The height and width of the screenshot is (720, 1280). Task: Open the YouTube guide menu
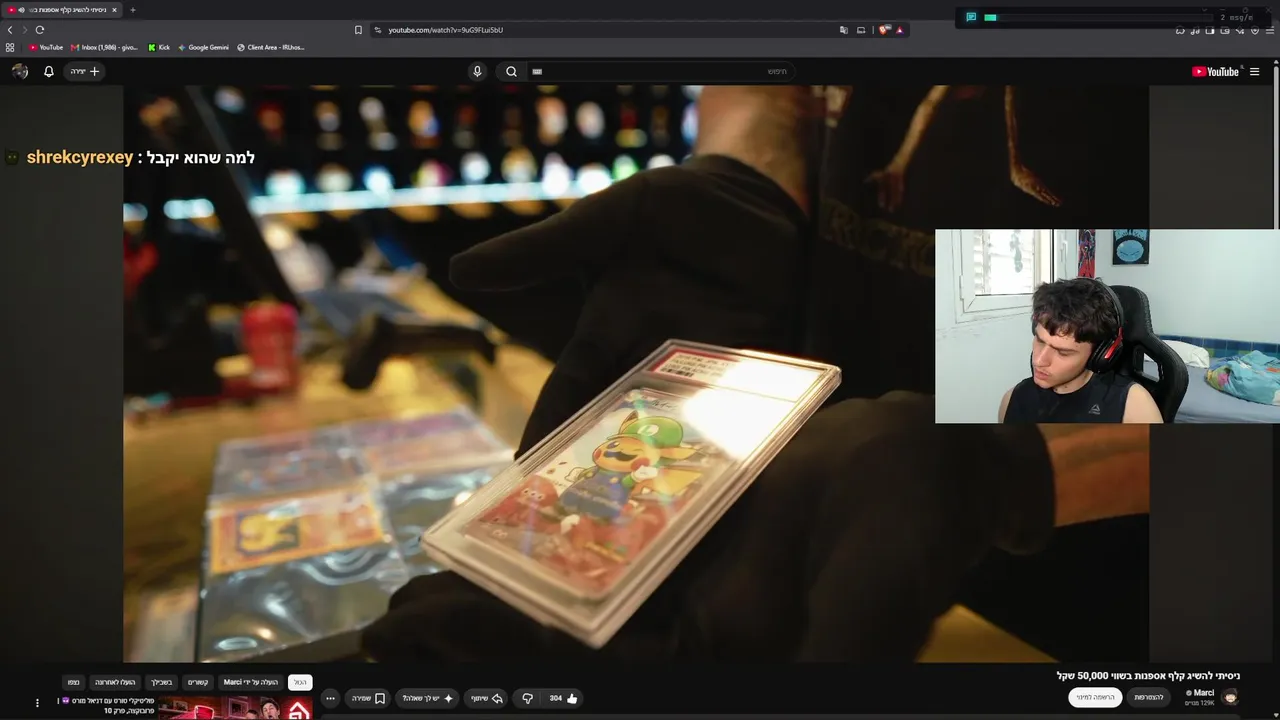[x=1255, y=71]
